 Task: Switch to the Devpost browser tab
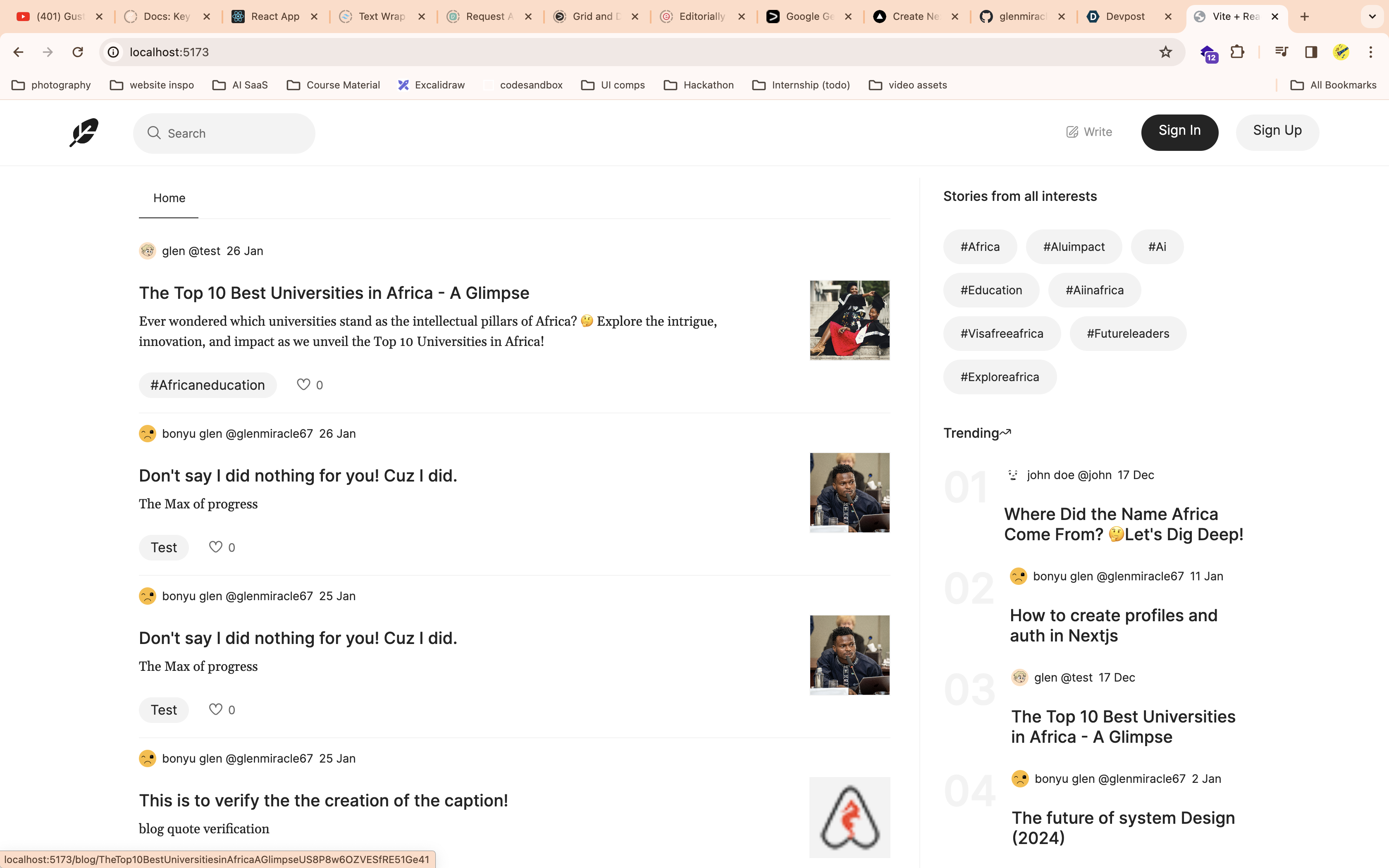[1125, 17]
